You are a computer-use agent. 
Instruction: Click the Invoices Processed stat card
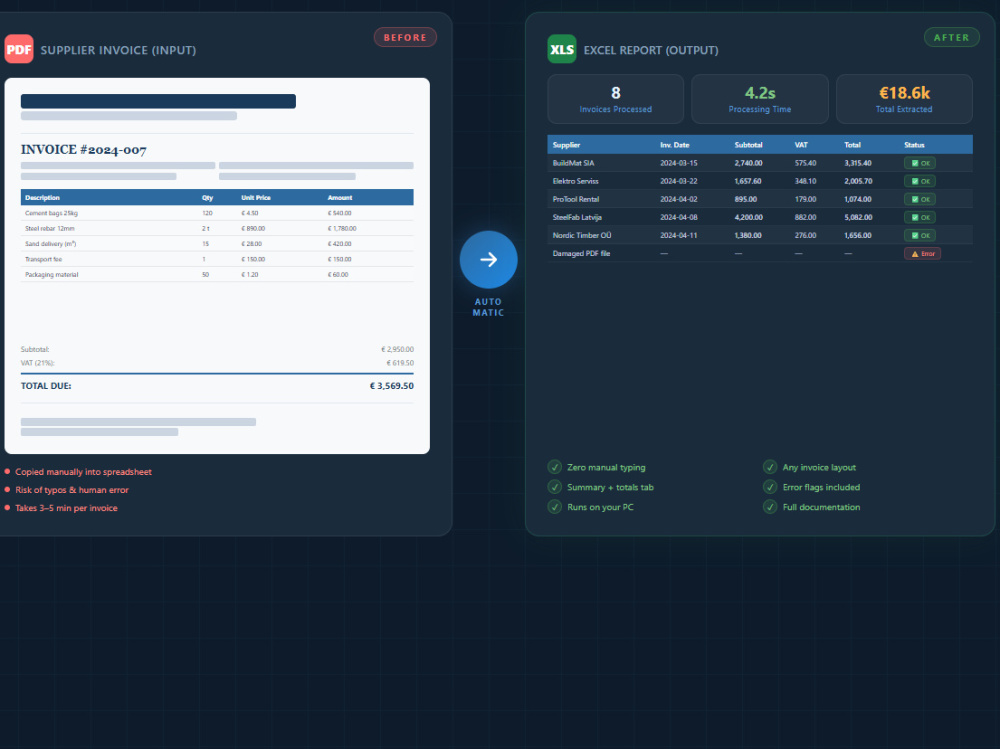coord(615,99)
